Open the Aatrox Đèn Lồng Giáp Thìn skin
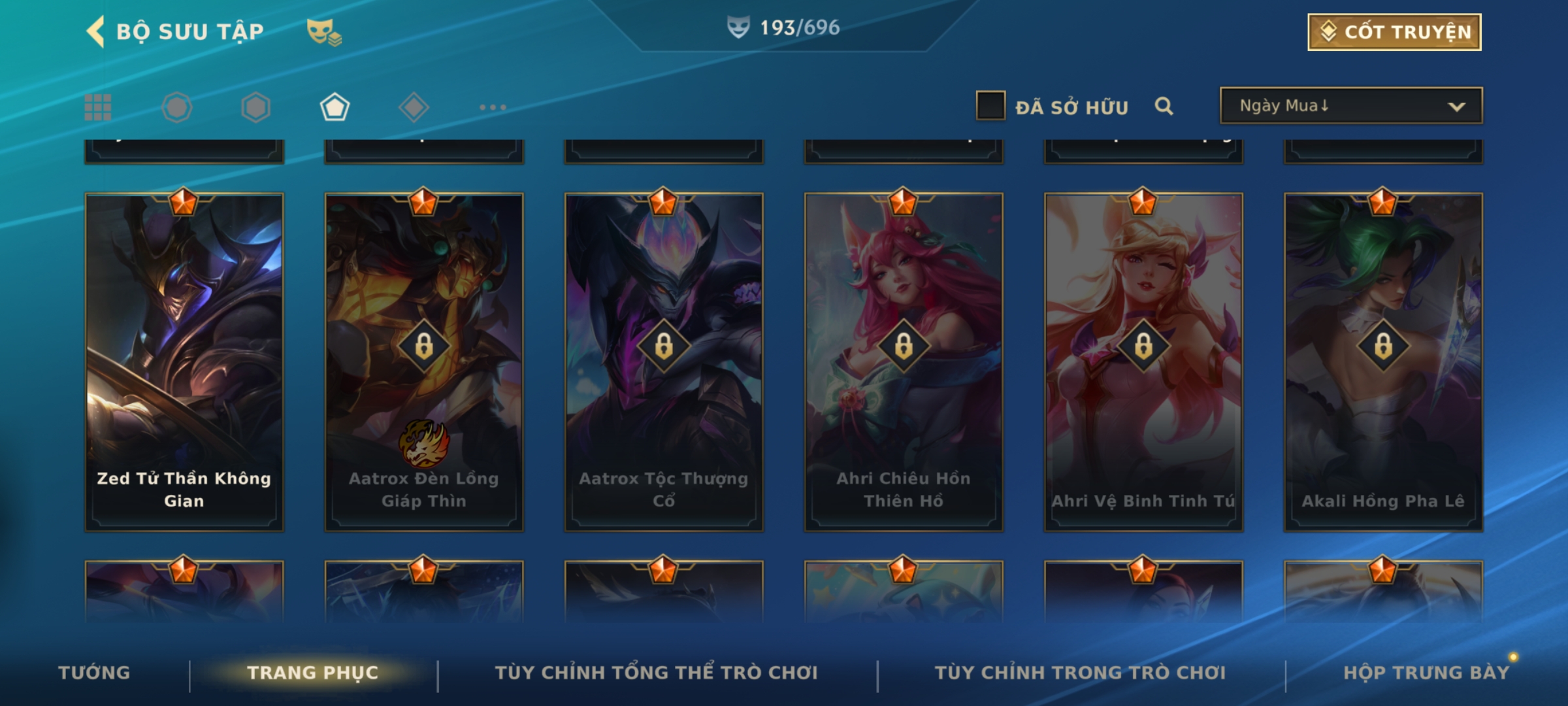The width and height of the screenshot is (1568, 706). click(x=424, y=361)
